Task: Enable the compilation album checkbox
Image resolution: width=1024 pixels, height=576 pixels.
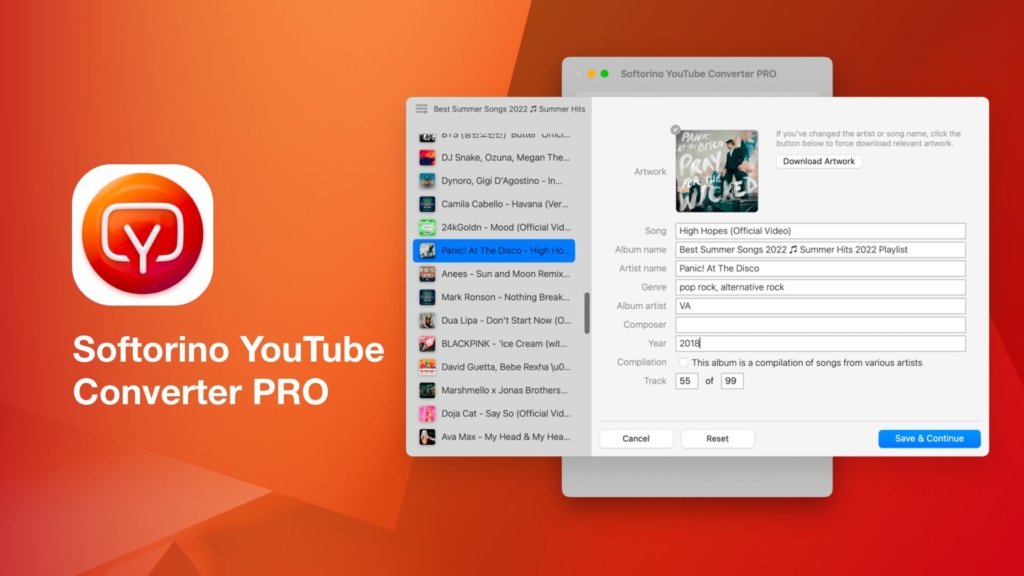Action: [x=683, y=362]
